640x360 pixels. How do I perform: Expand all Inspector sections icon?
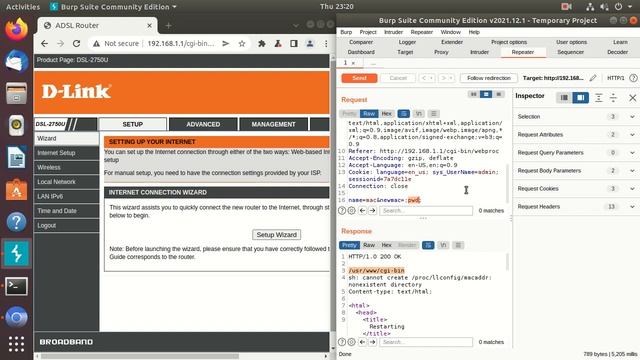[x=598, y=98]
